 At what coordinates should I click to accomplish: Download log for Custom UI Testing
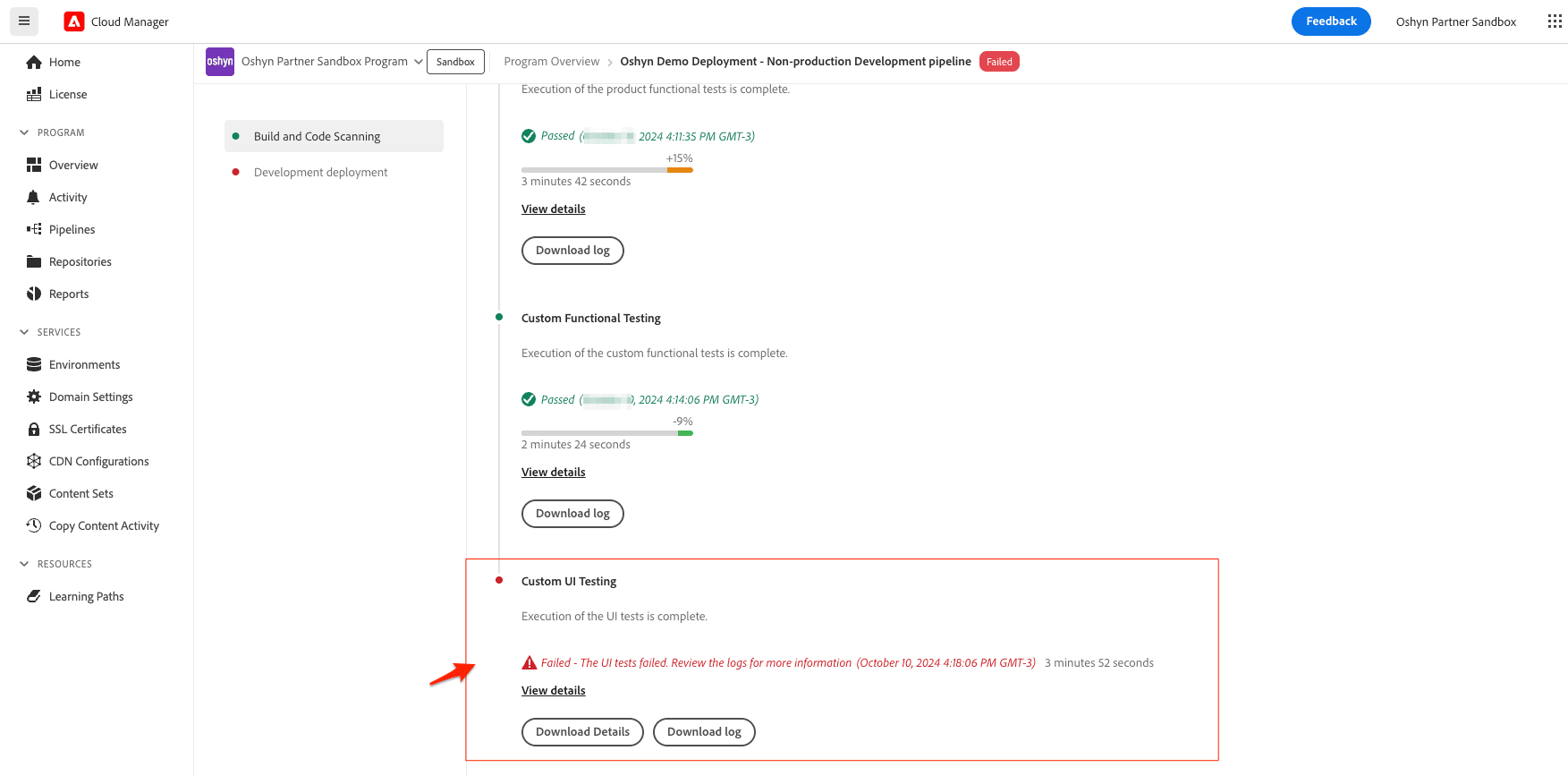click(704, 732)
